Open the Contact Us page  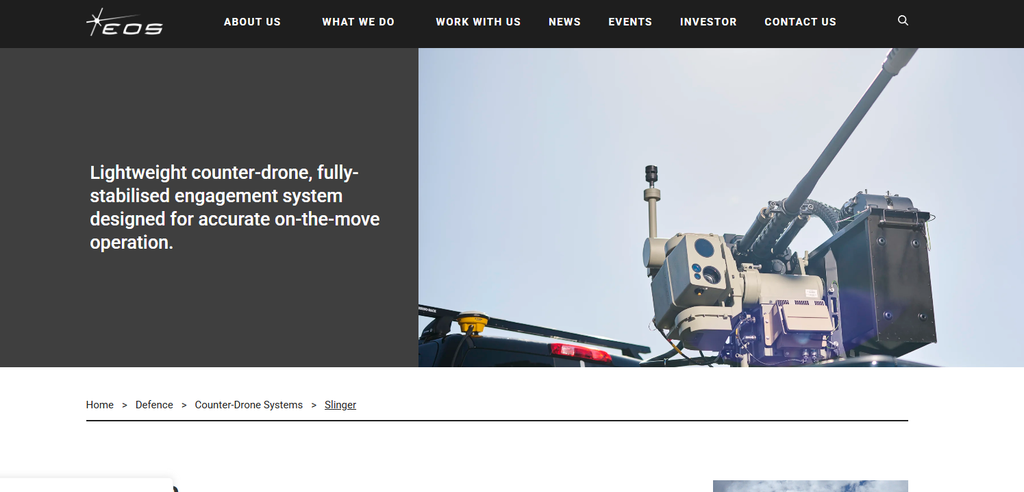(800, 22)
